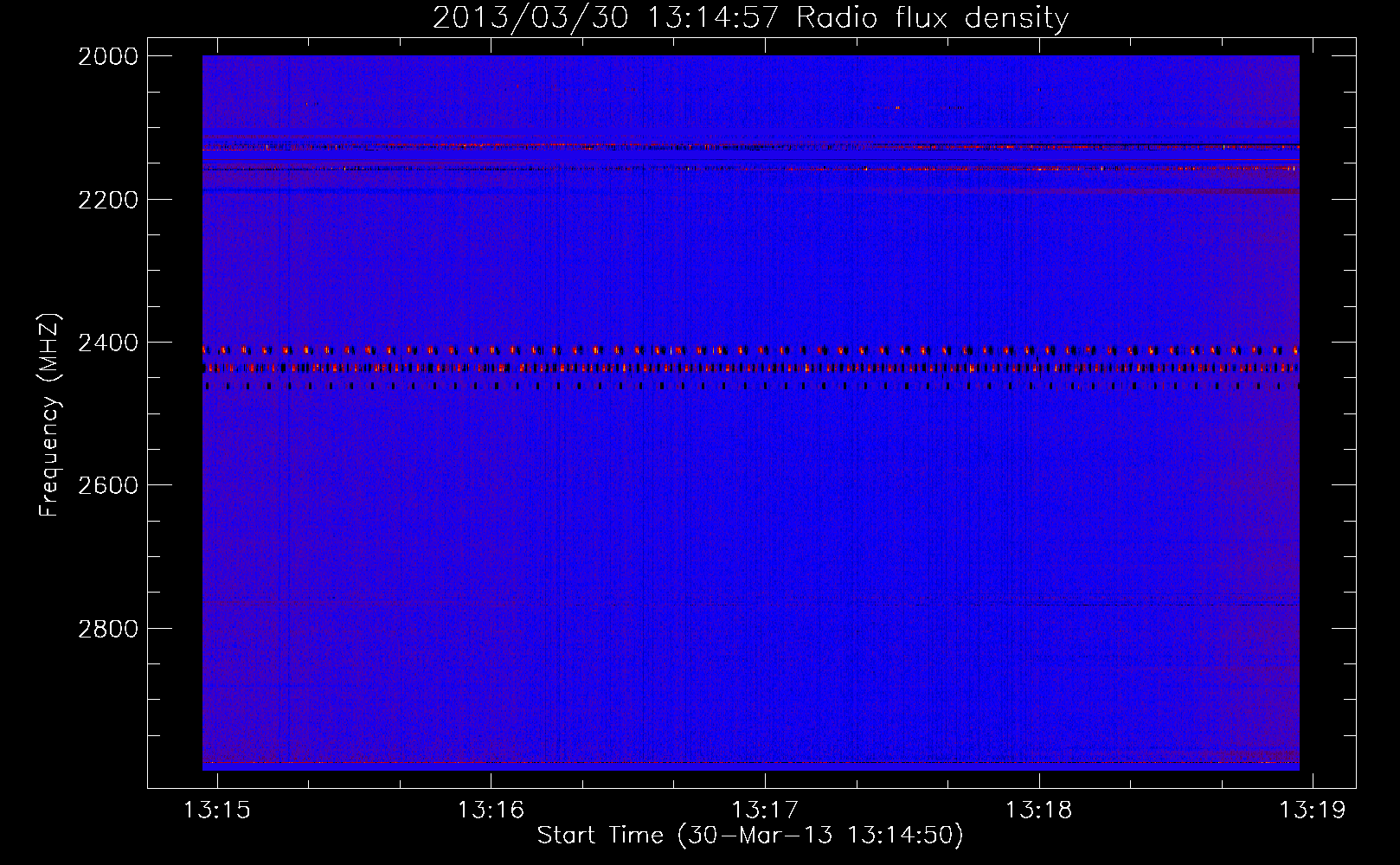
Task: Click the date '2013/03/30' in the title
Action: coord(530,17)
